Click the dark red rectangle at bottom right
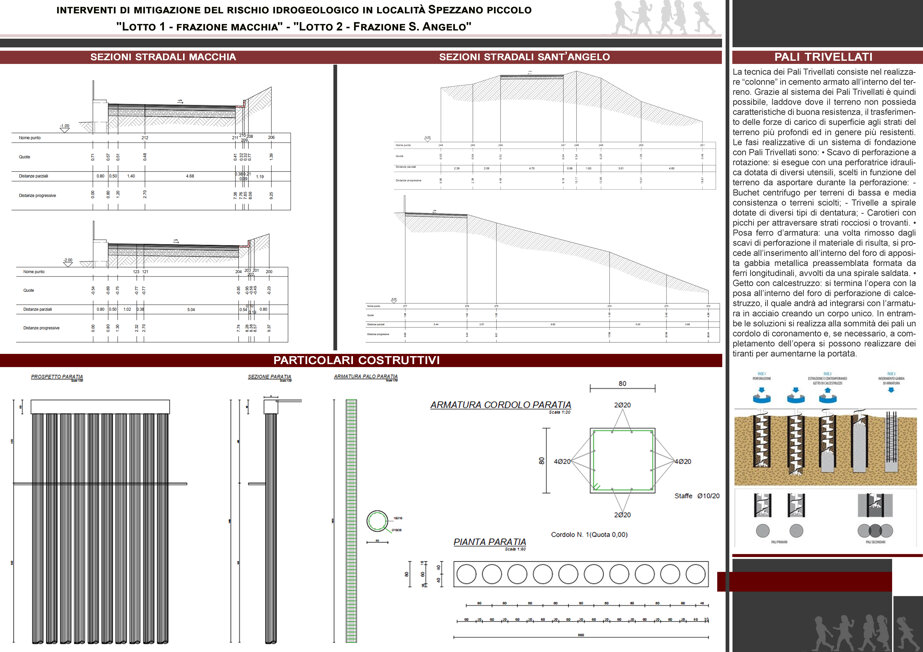The image size is (923, 652). coord(804,581)
